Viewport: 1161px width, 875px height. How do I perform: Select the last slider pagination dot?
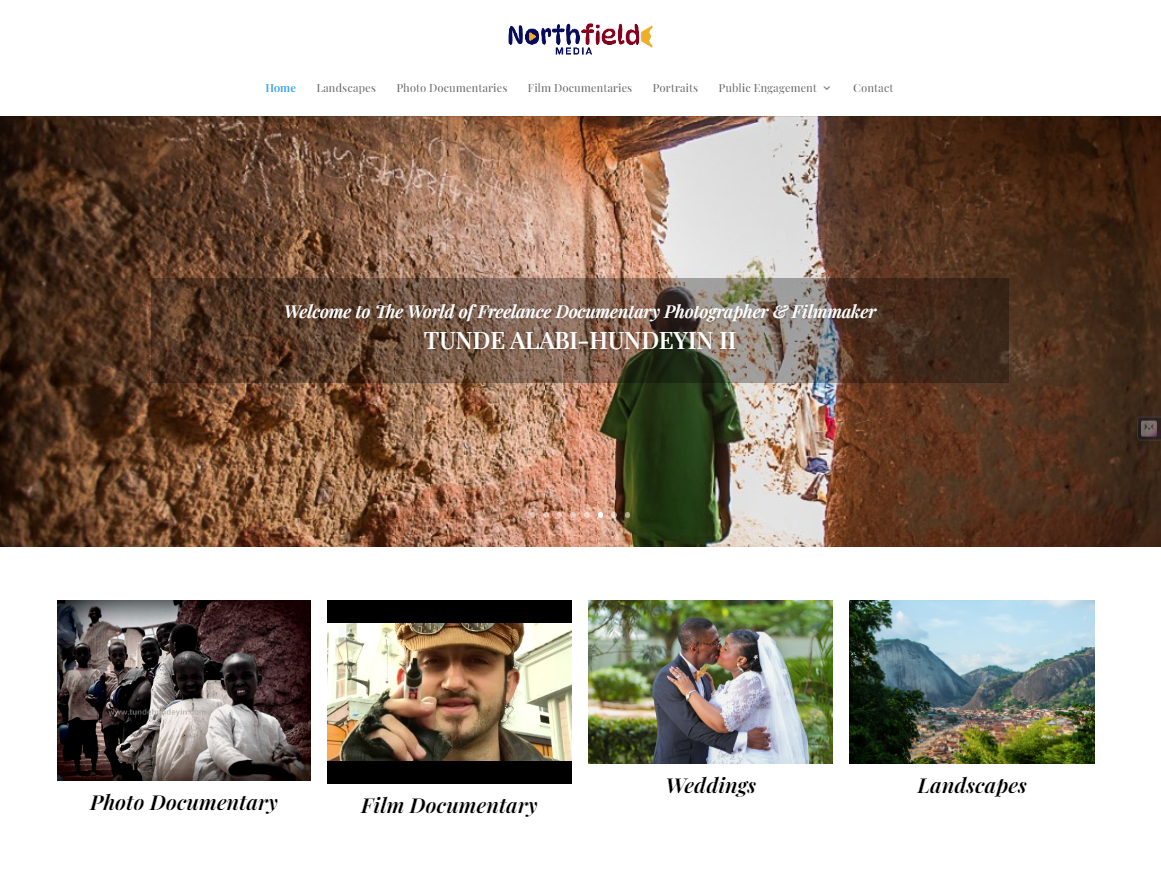pos(627,514)
